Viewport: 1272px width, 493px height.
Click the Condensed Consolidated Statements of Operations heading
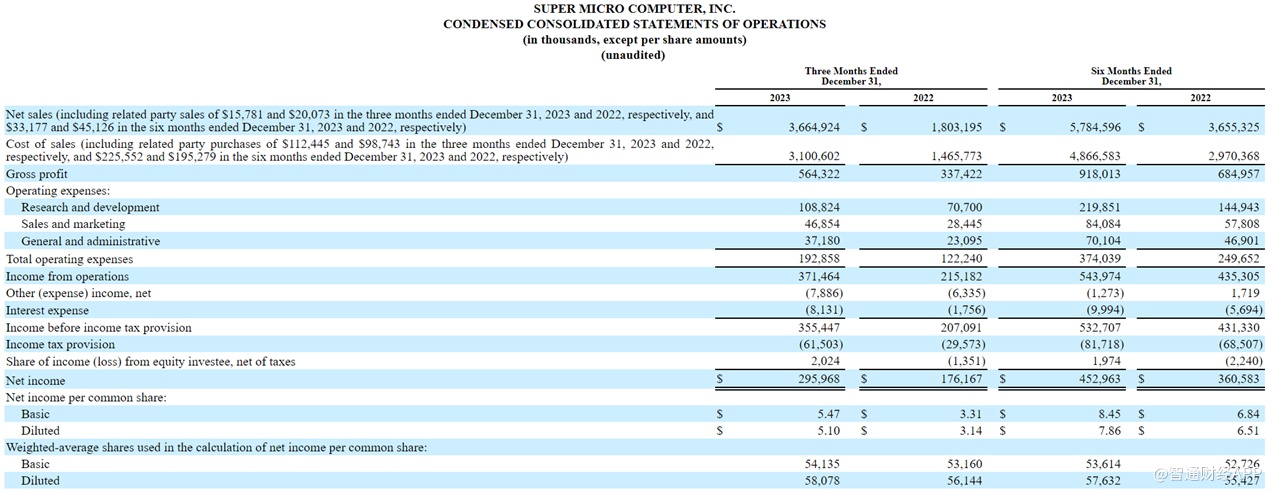(x=634, y=24)
